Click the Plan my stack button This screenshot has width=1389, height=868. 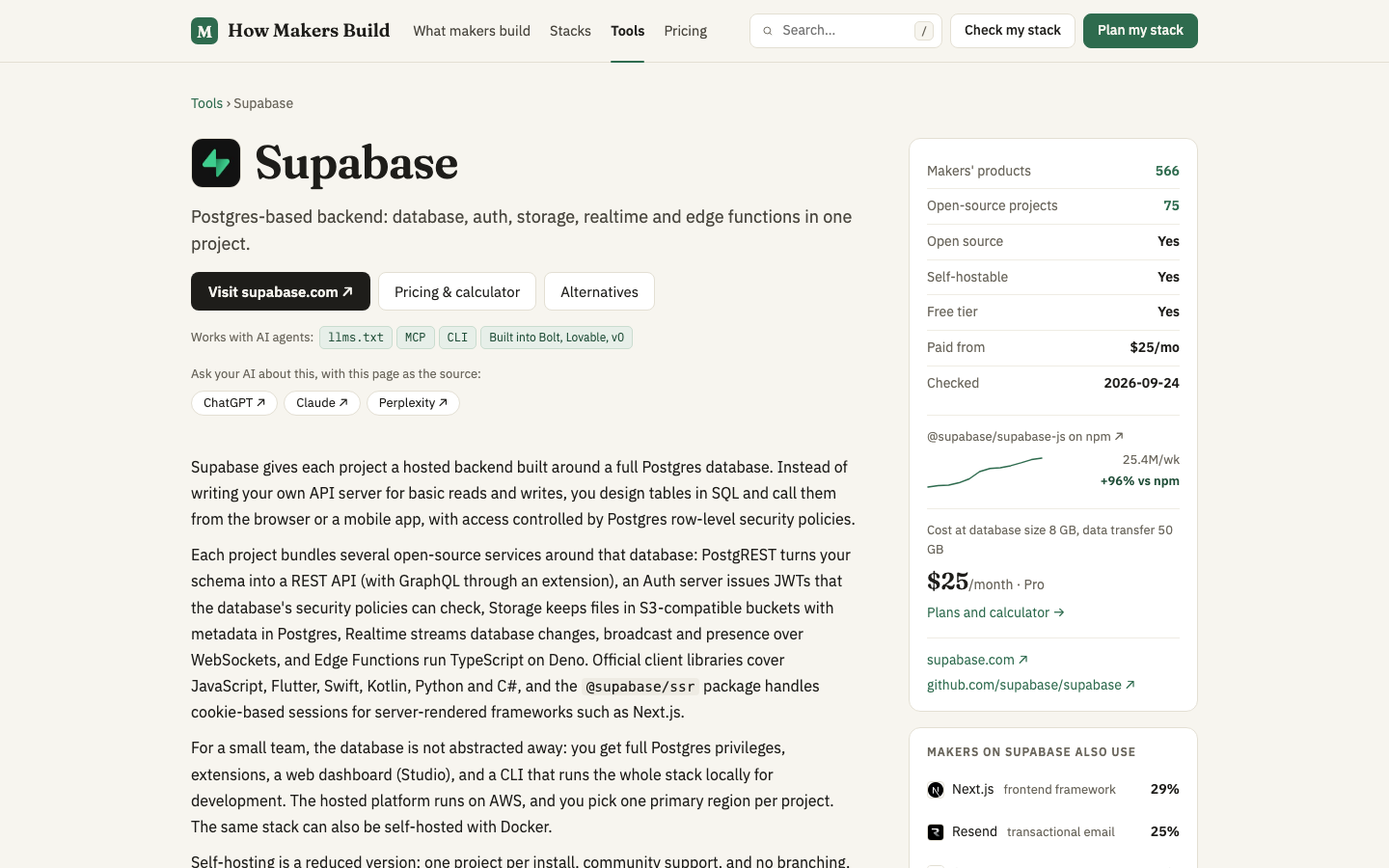(1140, 31)
